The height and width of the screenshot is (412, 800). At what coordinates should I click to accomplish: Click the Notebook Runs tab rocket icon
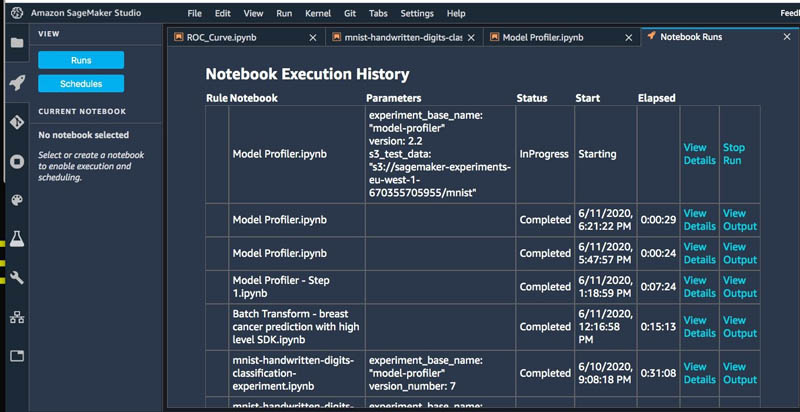click(651, 36)
